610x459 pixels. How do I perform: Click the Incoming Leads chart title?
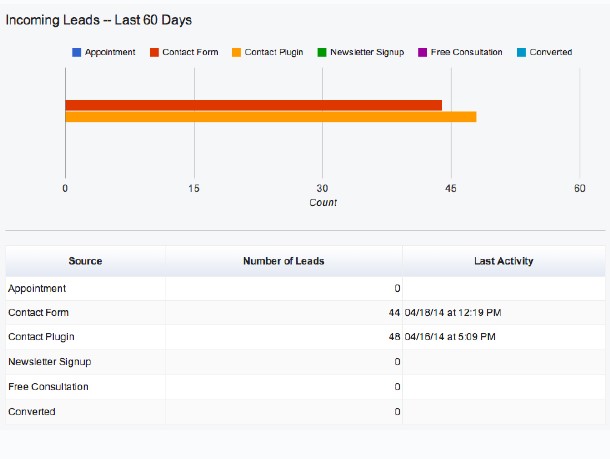tap(99, 20)
